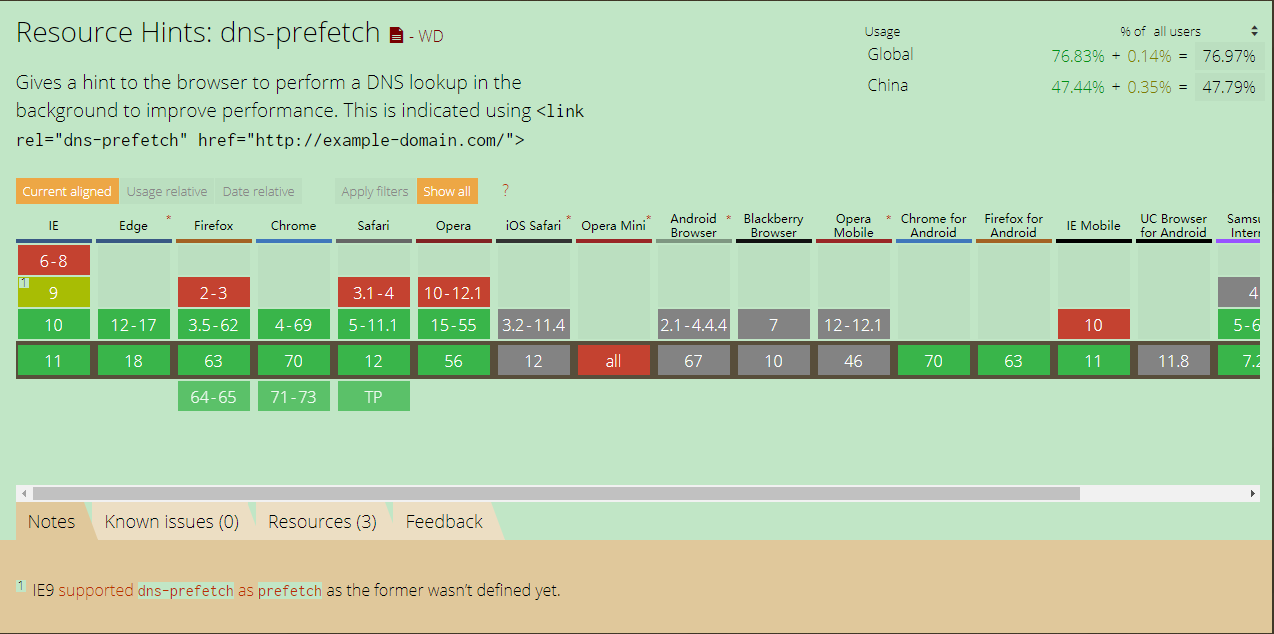Viewport: 1274px width, 634px height.
Task: Click the Apply filters button
Action: coord(374,190)
